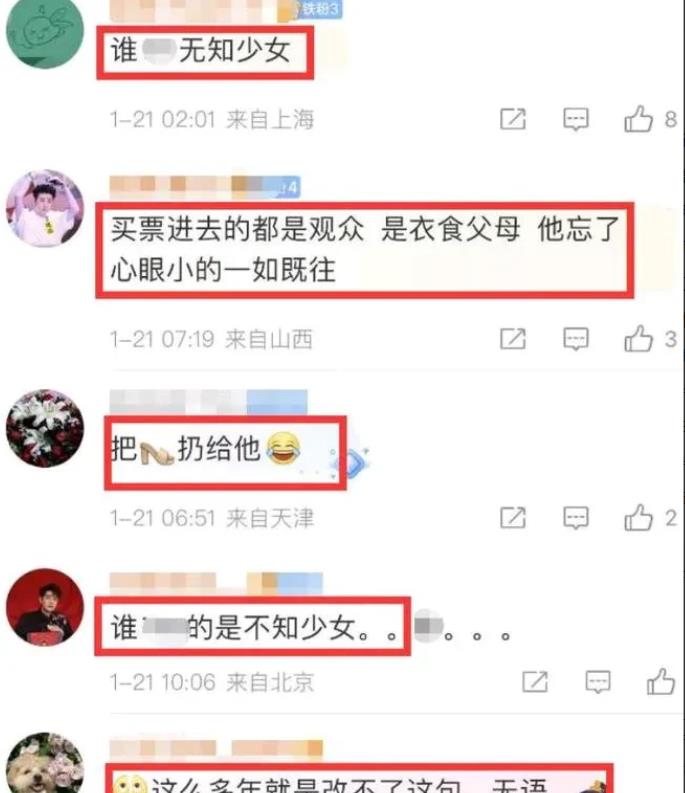The image size is (685, 793).
Task: Open the dog avatar user's profile
Action: click(x=45, y=764)
